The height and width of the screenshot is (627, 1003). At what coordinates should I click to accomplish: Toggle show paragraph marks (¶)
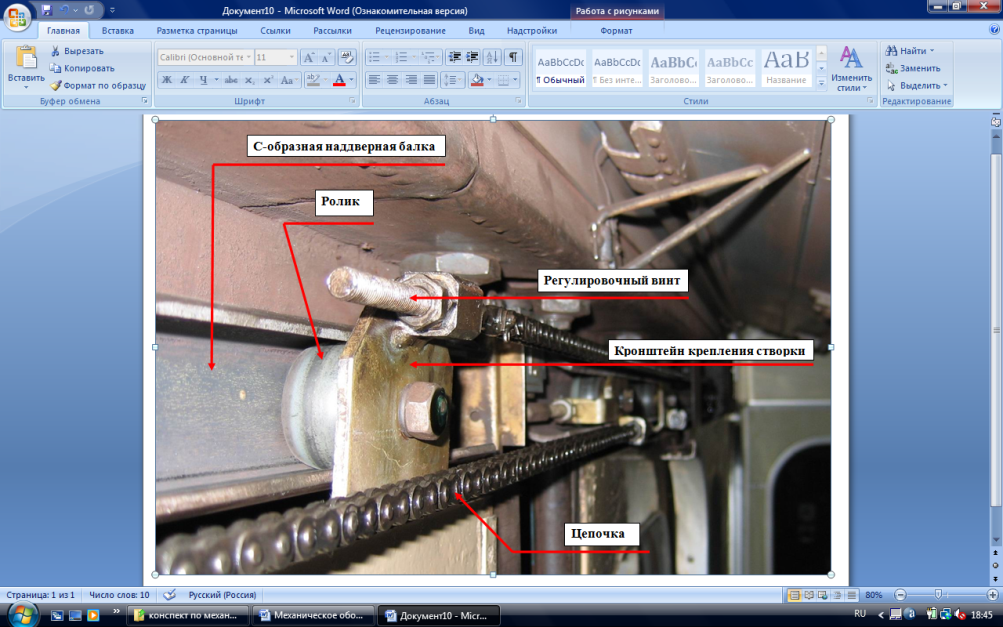click(x=514, y=58)
